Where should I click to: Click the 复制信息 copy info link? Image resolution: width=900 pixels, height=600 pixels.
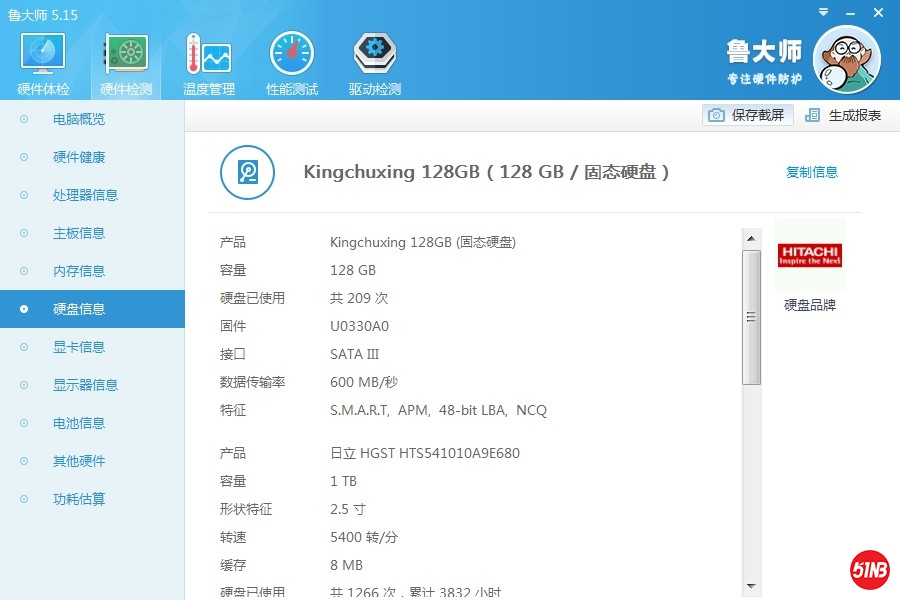(812, 172)
